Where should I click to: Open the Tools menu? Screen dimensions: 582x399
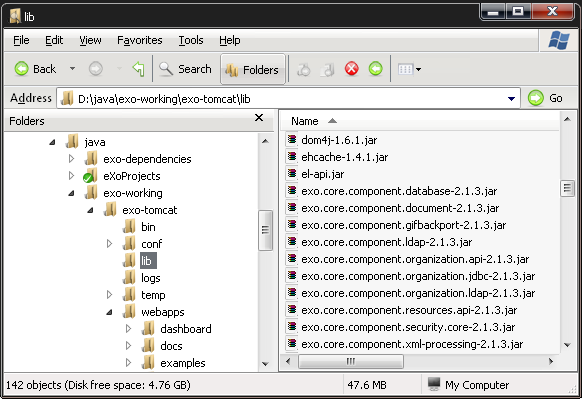[191, 40]
